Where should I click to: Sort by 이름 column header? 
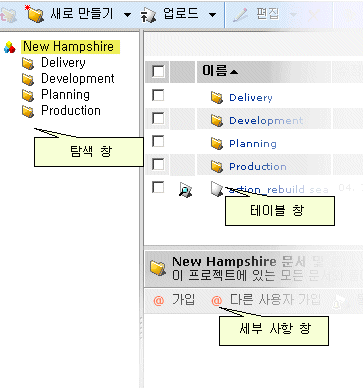click(215, 71)
